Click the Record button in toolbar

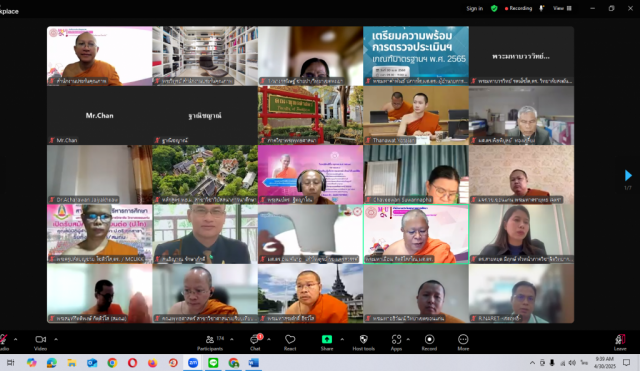coord(429,342)
